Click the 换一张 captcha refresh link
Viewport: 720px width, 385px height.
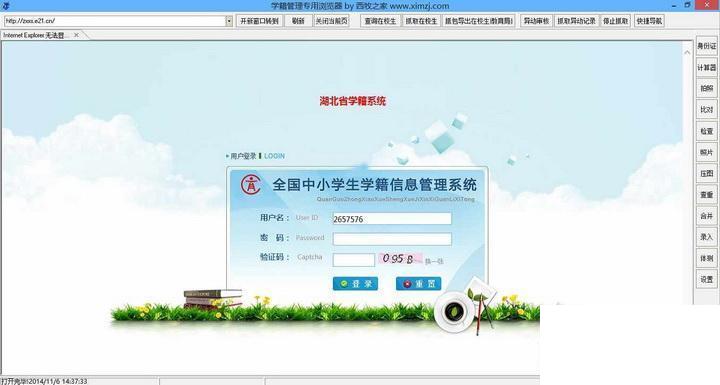tap(434, 261)
